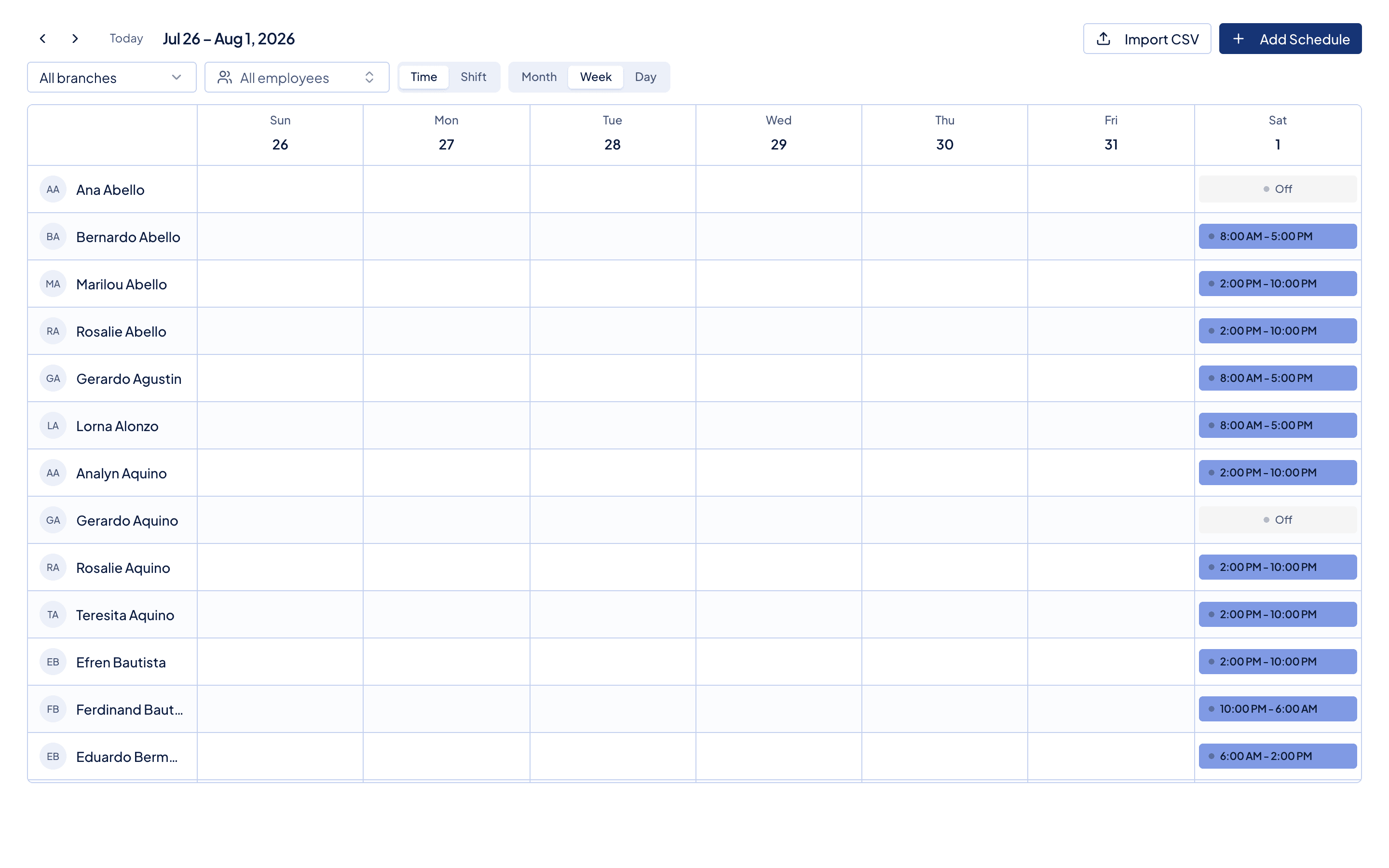Click Eduardo Berm... EB avatar
Screen dimensions: 1389x868
point(53,757)
